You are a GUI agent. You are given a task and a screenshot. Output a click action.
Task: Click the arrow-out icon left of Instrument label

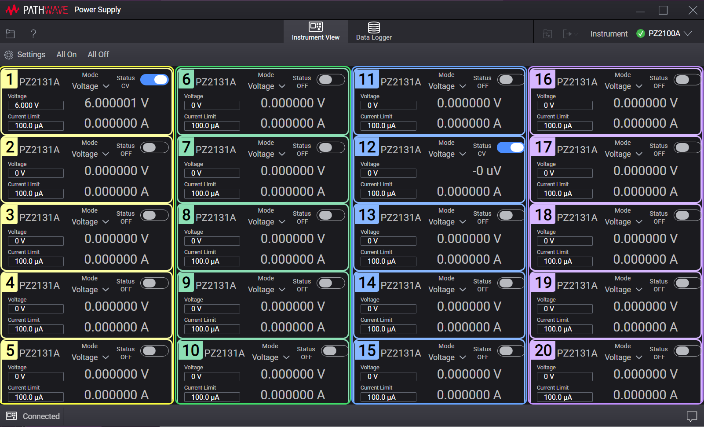pos(567,33)
